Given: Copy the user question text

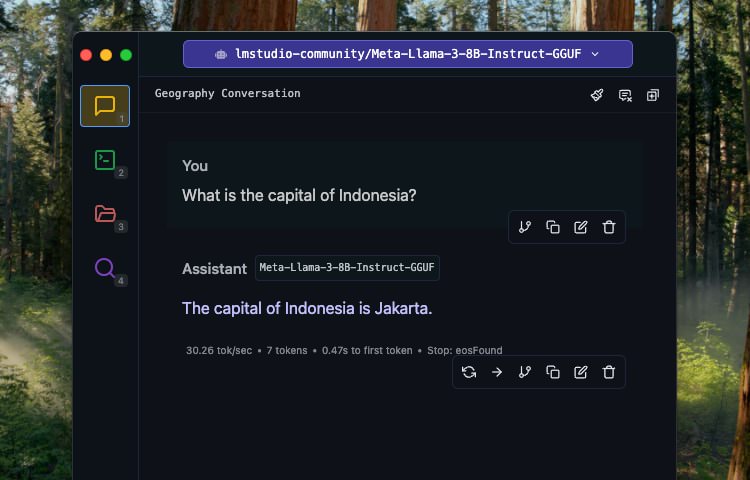Looking at the screenshot, I should 553,227.
